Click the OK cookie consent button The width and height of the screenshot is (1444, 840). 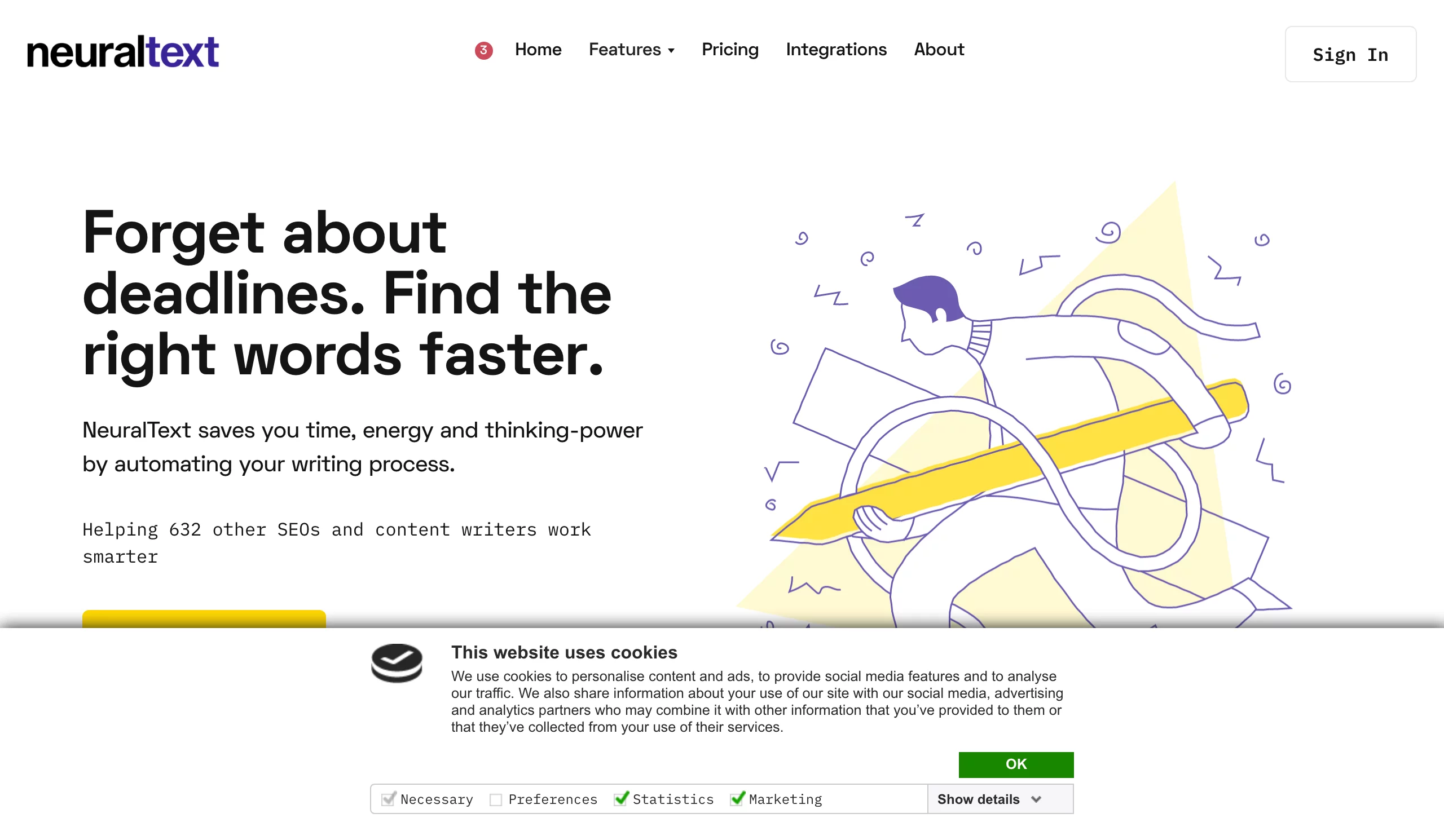click(1016, 764)
